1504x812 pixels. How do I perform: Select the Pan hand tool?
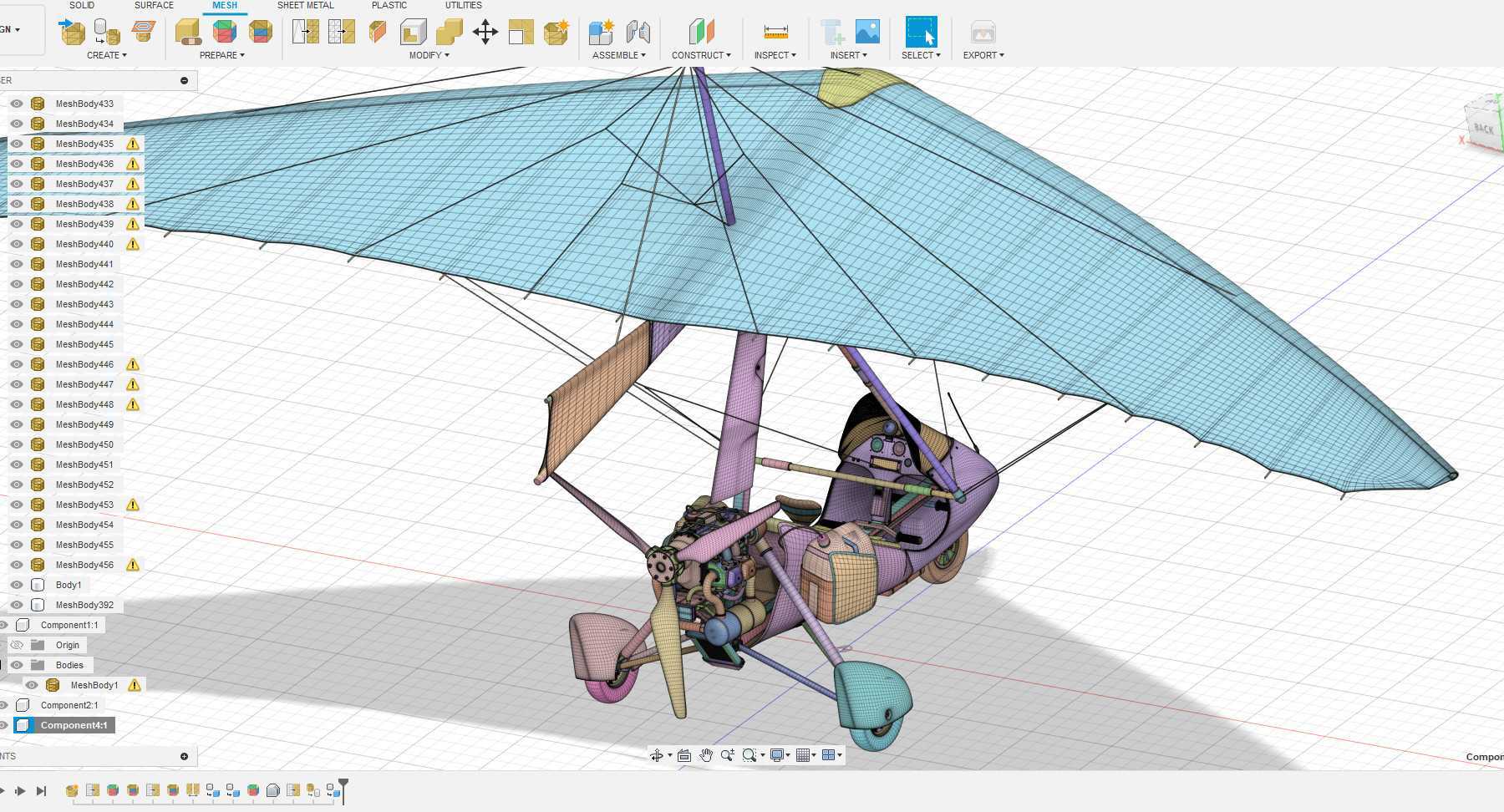click(x=706, y=755)
